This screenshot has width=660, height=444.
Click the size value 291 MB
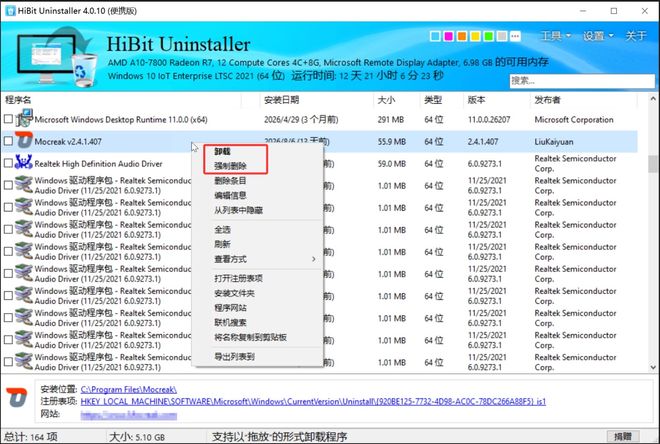point(391,120)
